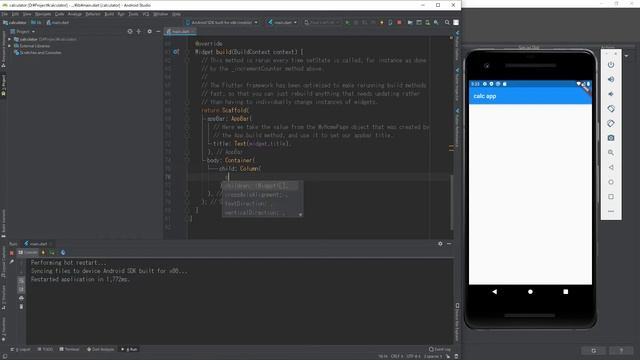Open emulator extended controls (three dots)
This screenshot has width=640, height=360.
pyautogui.click(x=611, y=211)
